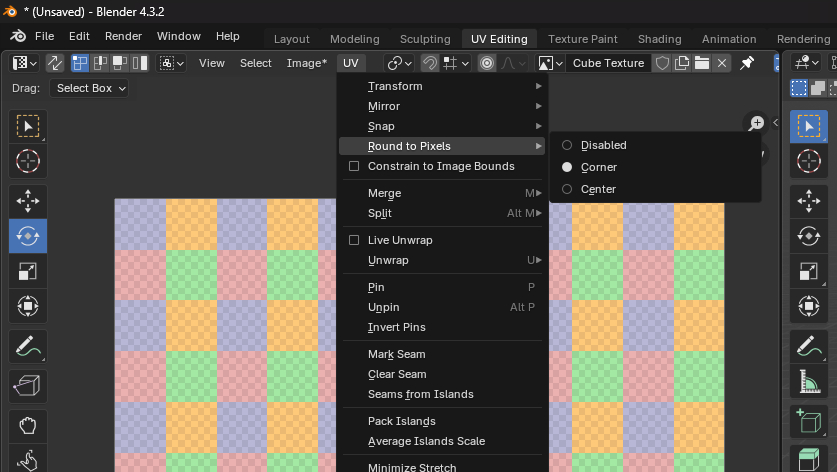Enable Constrain to Image Bounds checkbox
Viewport: 837px width, 472px height.
click(x=354, y=166)
